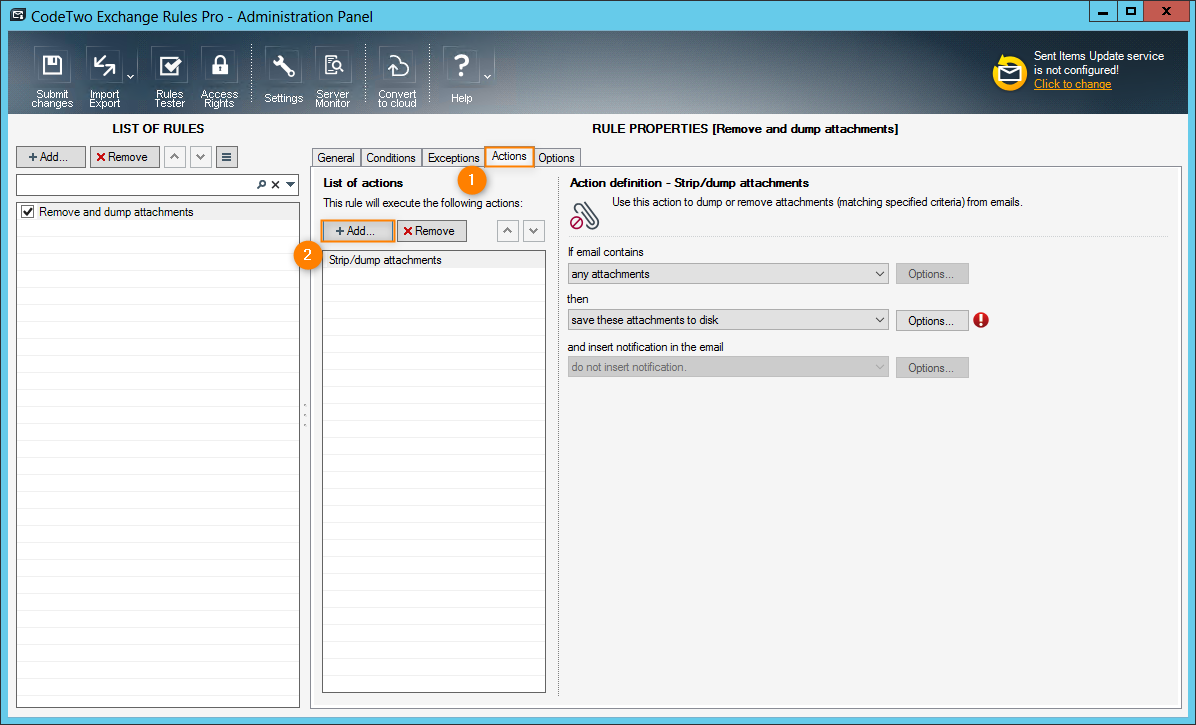Maximize the Administration Panel window
Viewport: 1196px width, 725px height.
click(x=1131, y=12)
